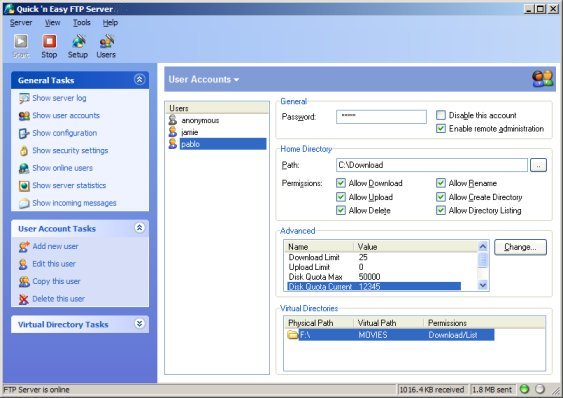Image resolution: width=563 pixels, height=398 pixels.
Task: Click the Show server statistics icon
Action: tap(24, 186)
